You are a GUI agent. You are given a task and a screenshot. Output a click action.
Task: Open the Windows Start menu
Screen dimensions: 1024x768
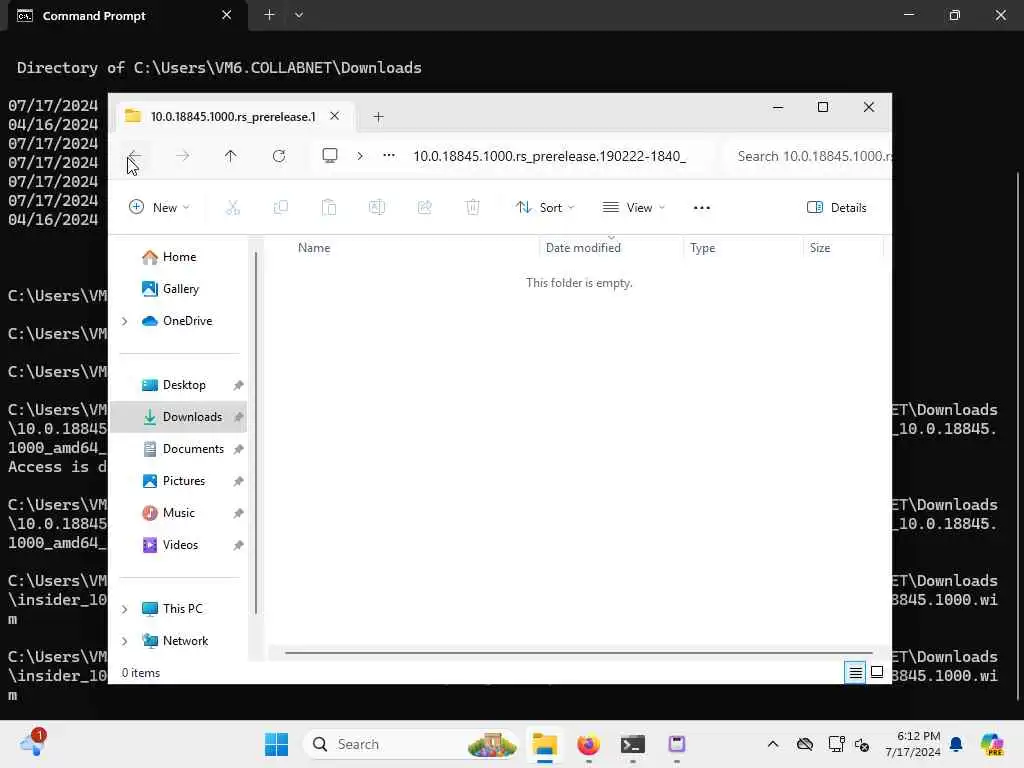pos(276,744)
